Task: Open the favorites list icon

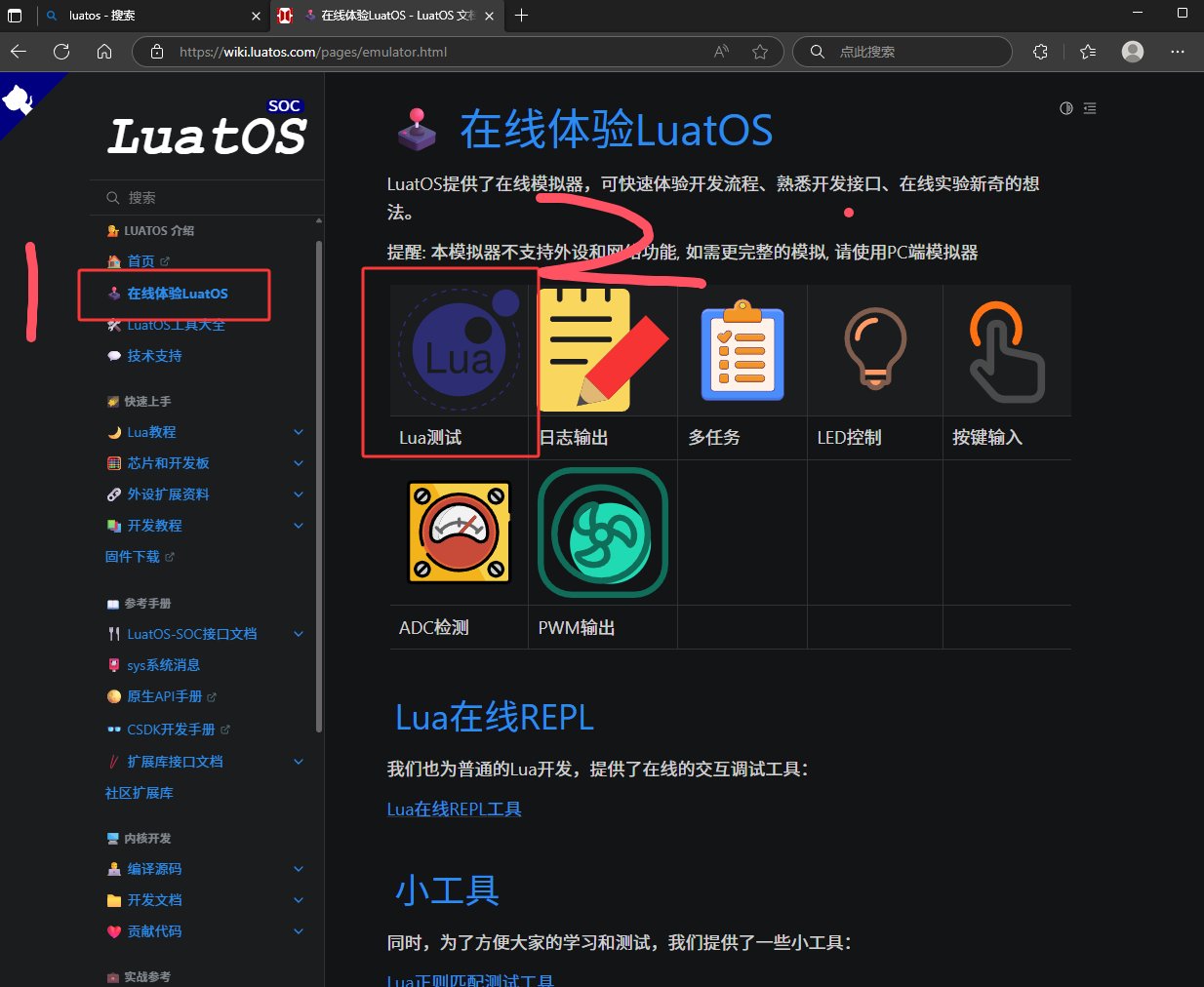Action: (1088, 52)
